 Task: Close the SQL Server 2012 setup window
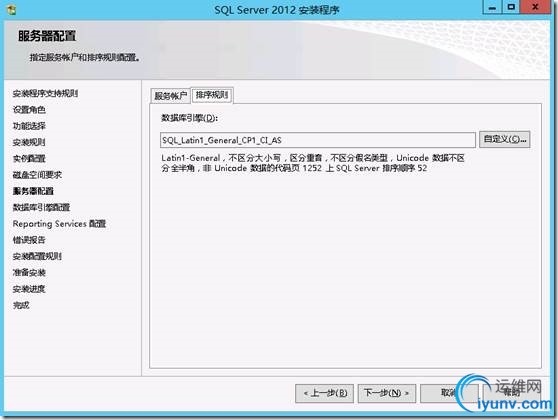[x=535, y=7]
